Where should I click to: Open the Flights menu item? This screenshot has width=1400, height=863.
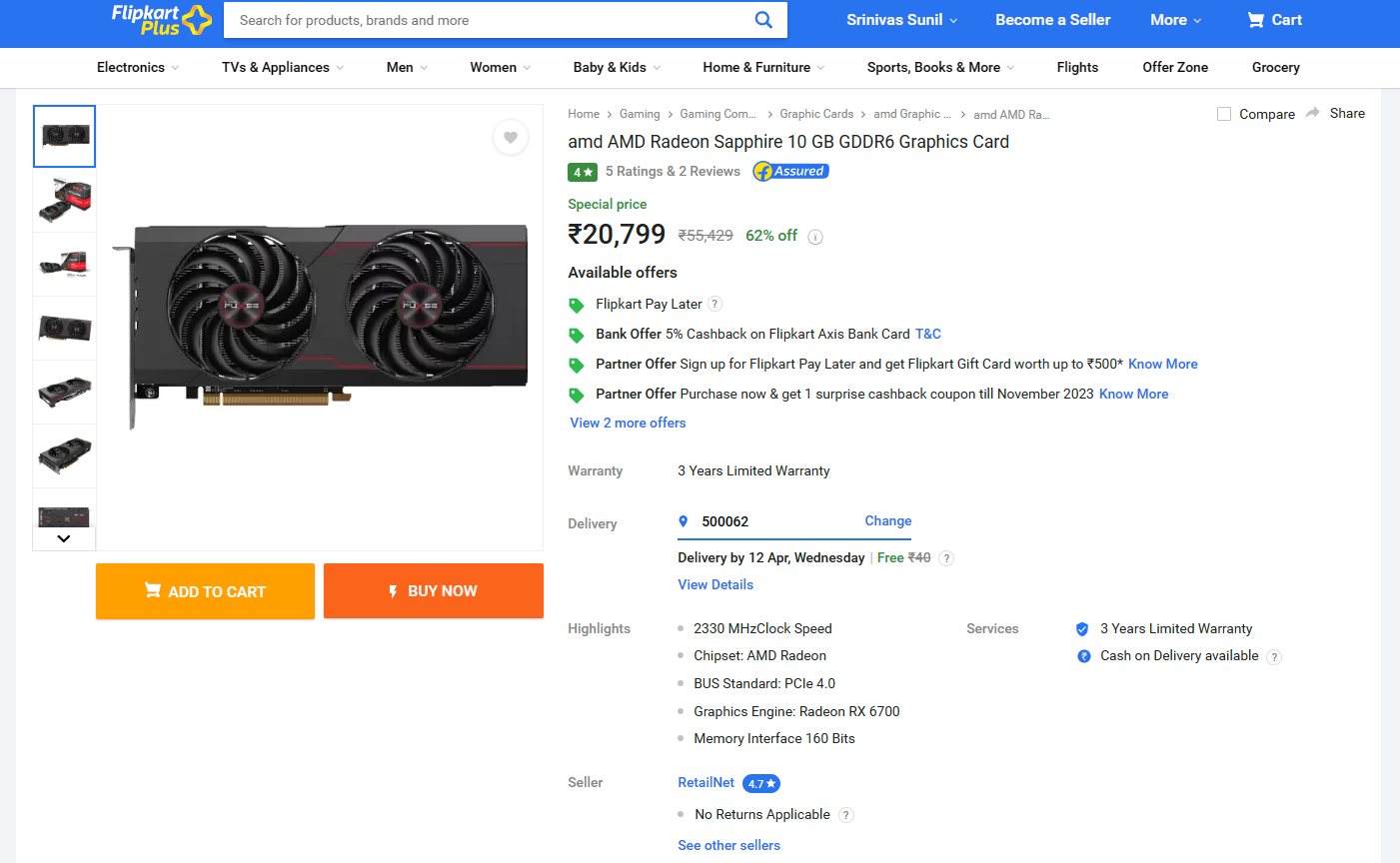1077,67
